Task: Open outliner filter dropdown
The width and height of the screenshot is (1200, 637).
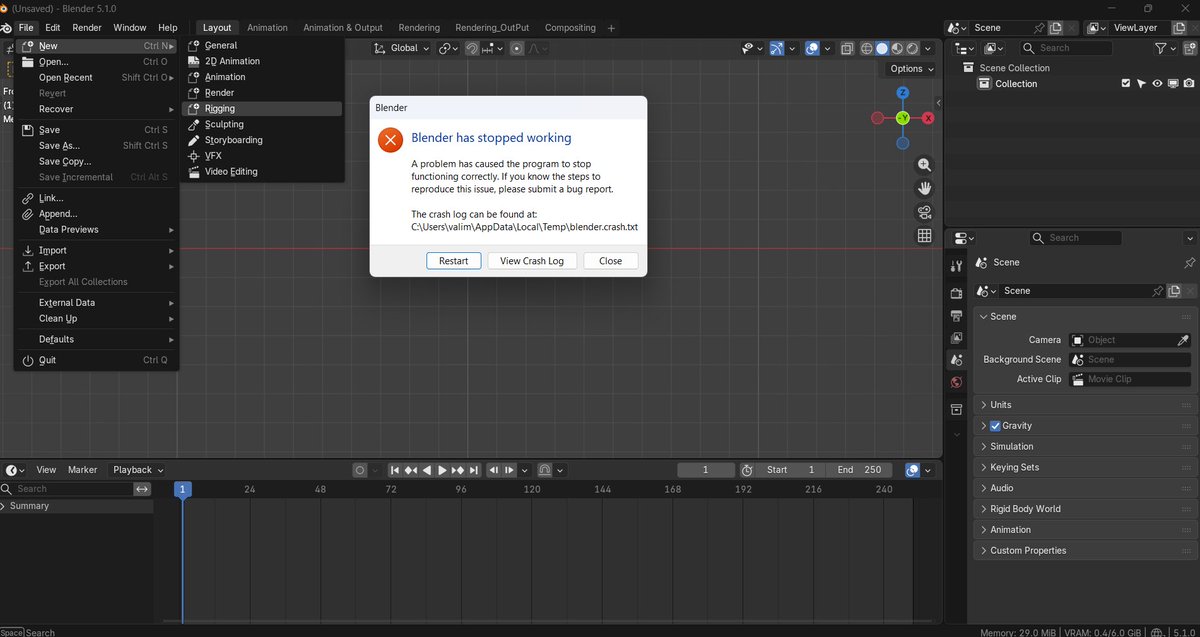Action: coord(1166,48)
